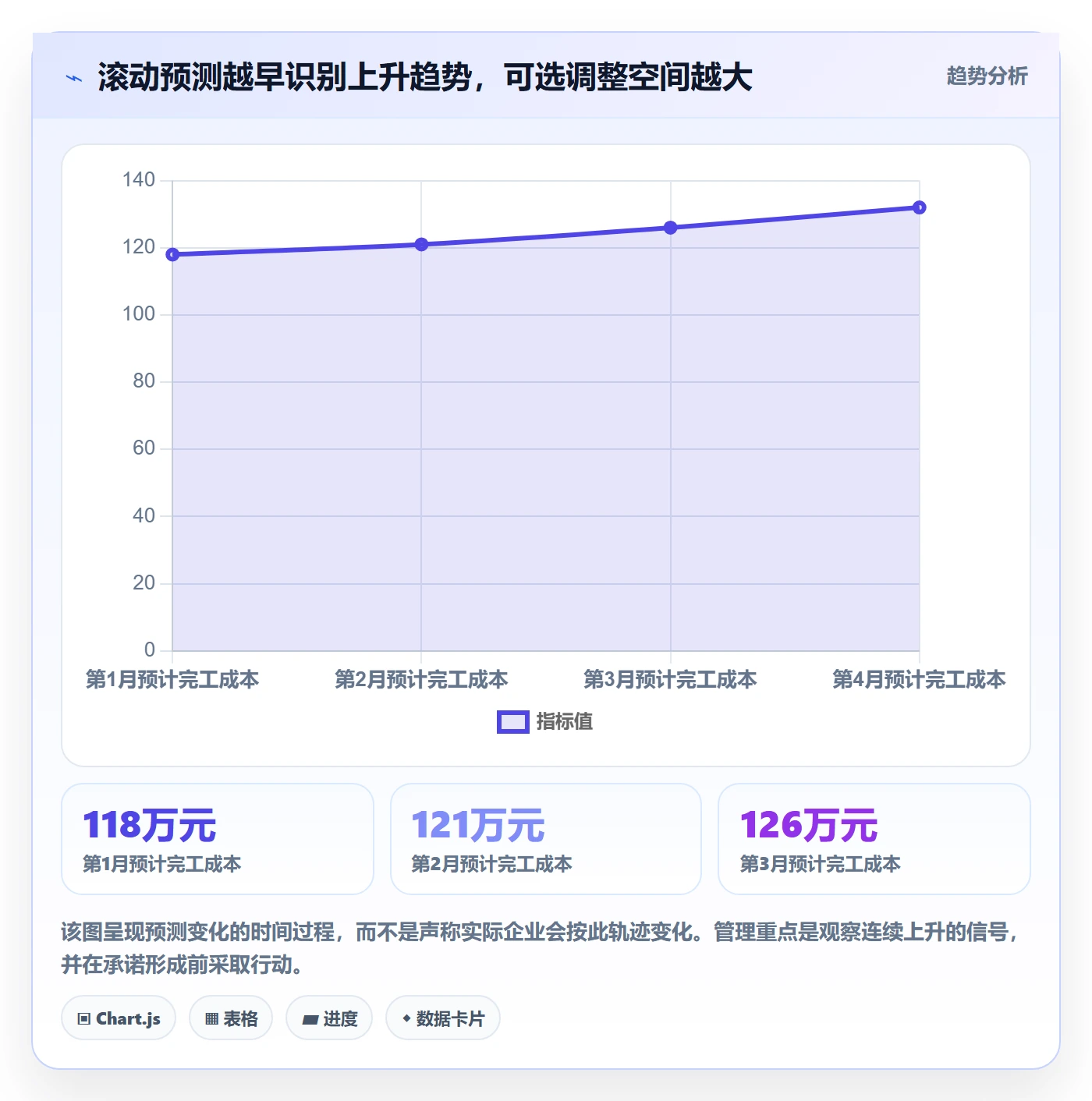Click the 表格 tag chip
This screenshot has width=1092, height=1101.
pos(231,1018)
